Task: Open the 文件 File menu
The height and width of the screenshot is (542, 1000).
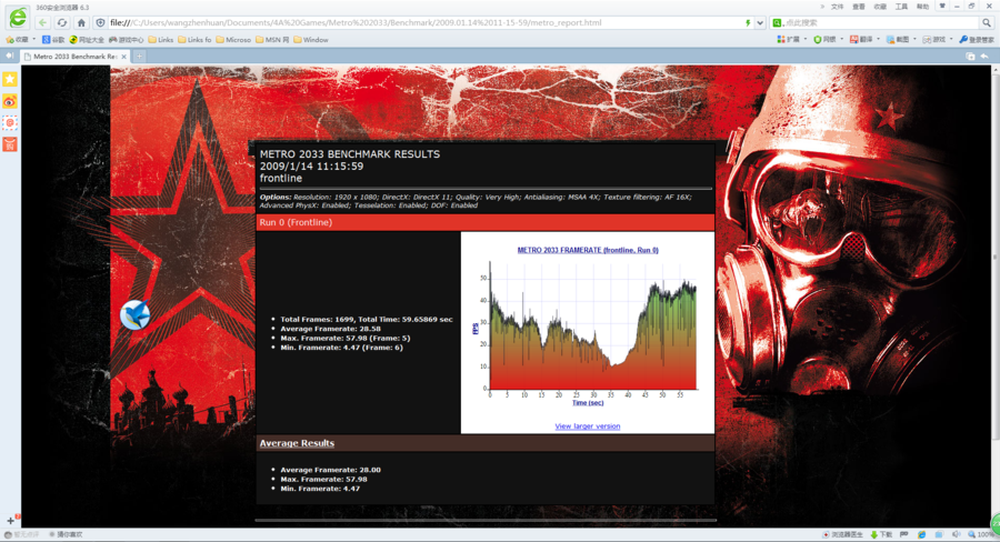Action: 837,6
